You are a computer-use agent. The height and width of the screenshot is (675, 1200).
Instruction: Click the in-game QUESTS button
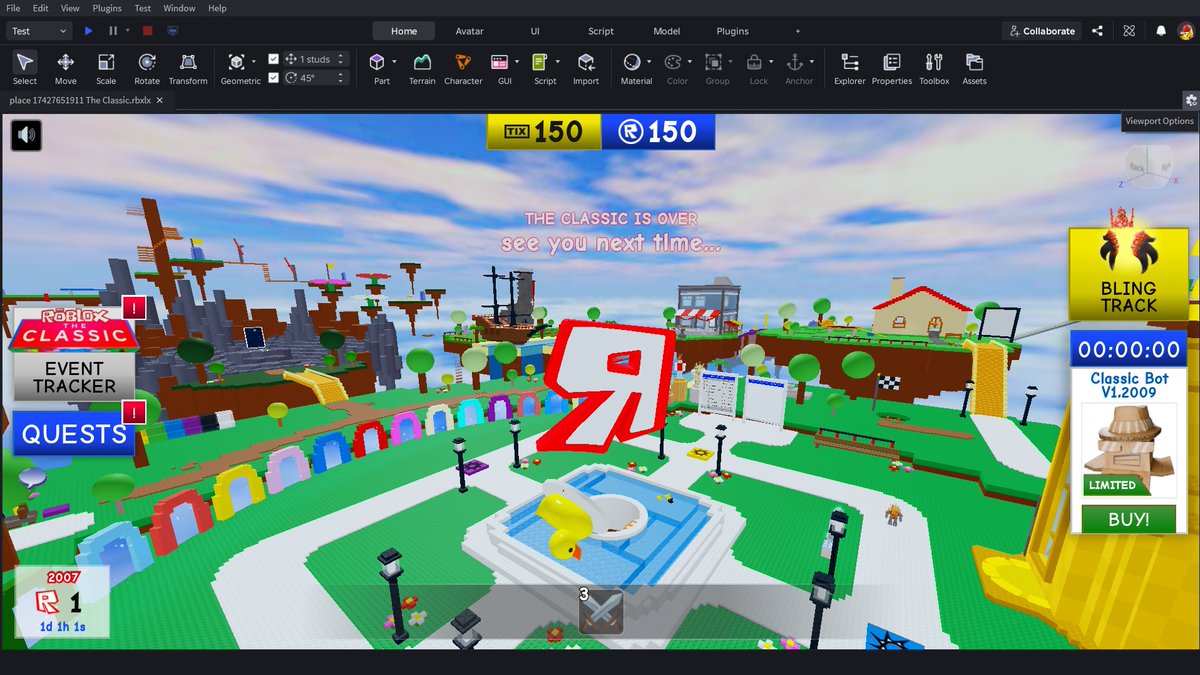pos(74,434)
